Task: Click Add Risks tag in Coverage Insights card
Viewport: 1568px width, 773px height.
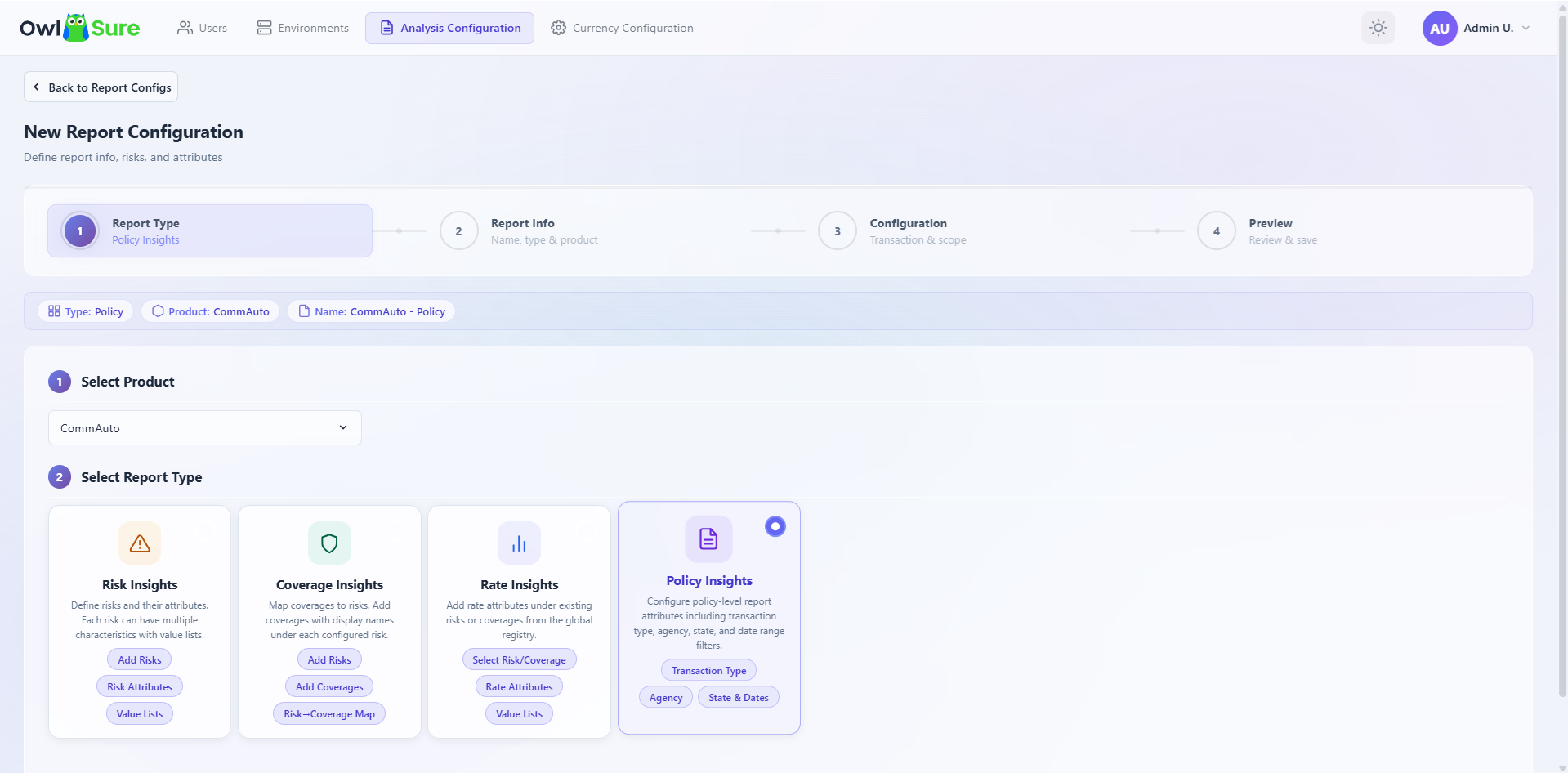Action: [329, 660]
